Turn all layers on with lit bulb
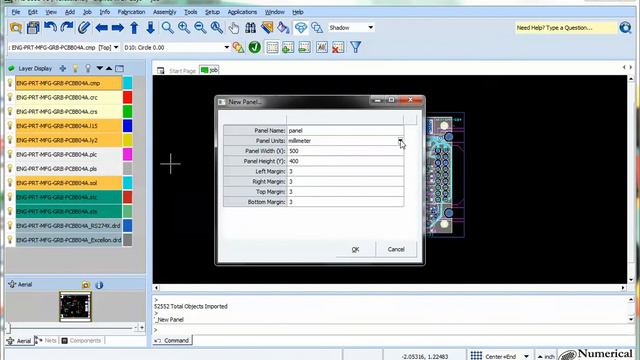 pos(75,69)
